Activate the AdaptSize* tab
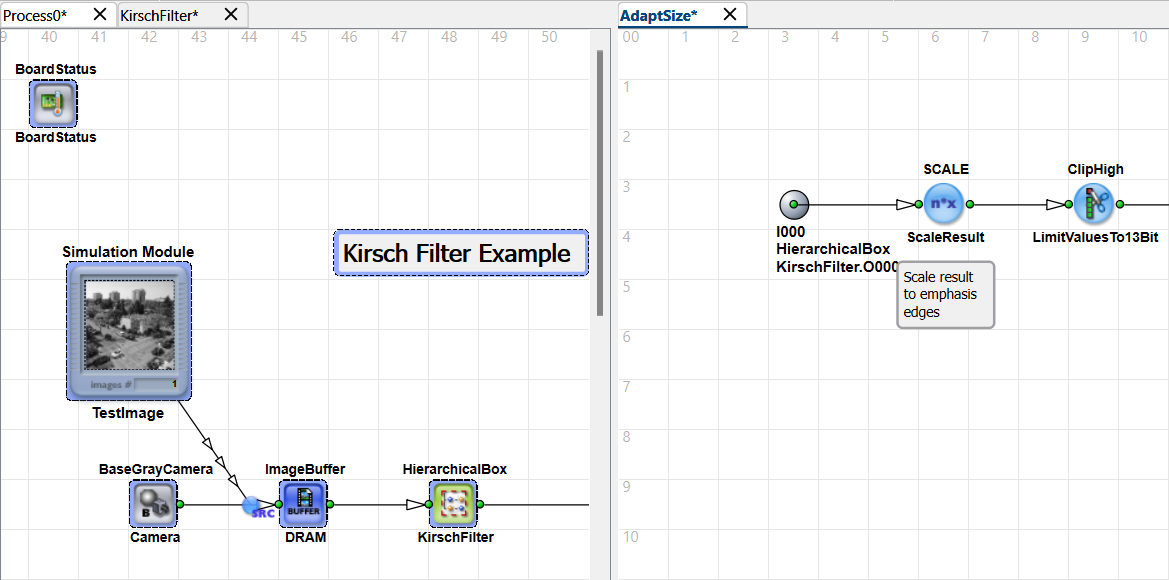The width and height of the screenshot is (1169, 580). [659, 14]
